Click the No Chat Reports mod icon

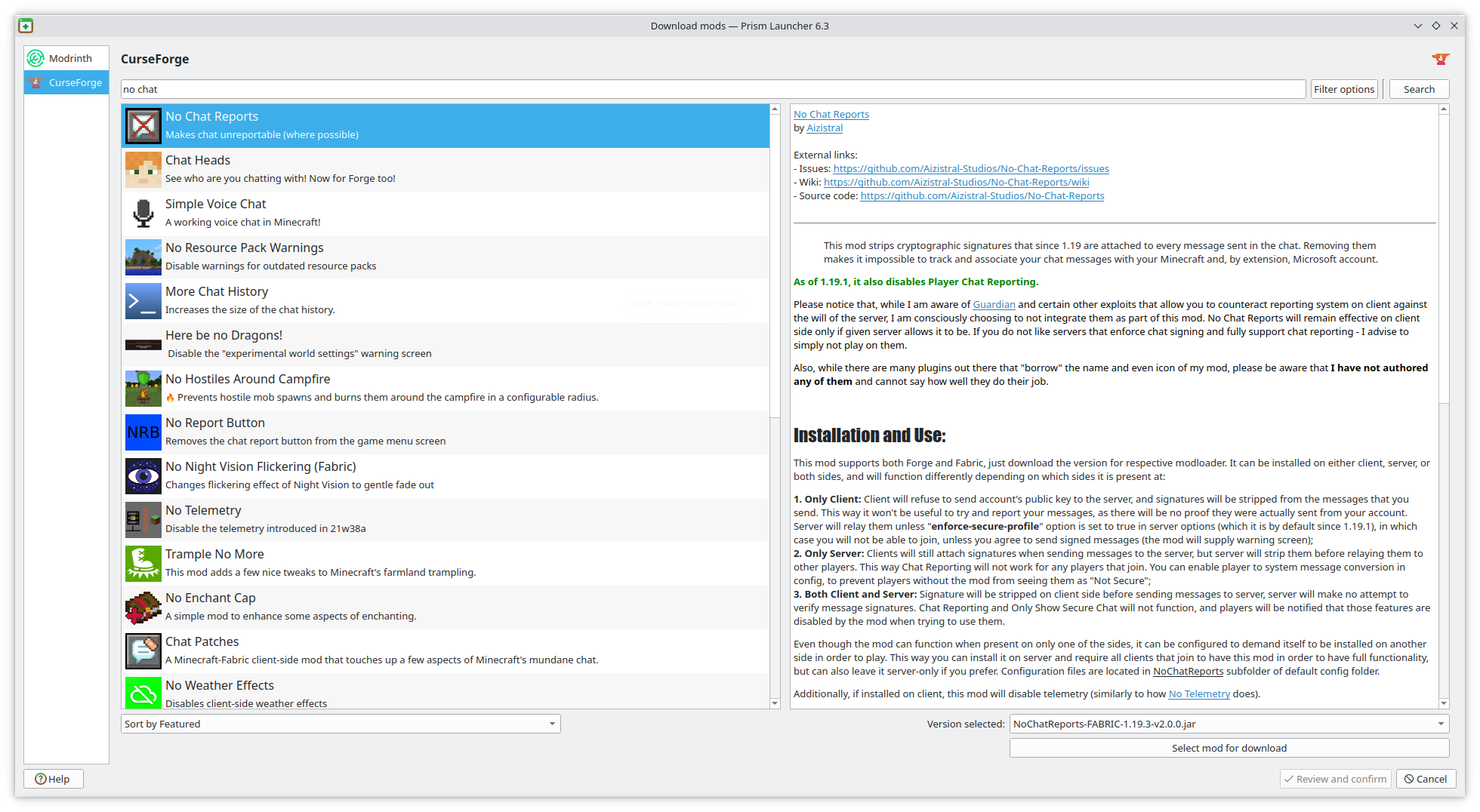(143, 125)
